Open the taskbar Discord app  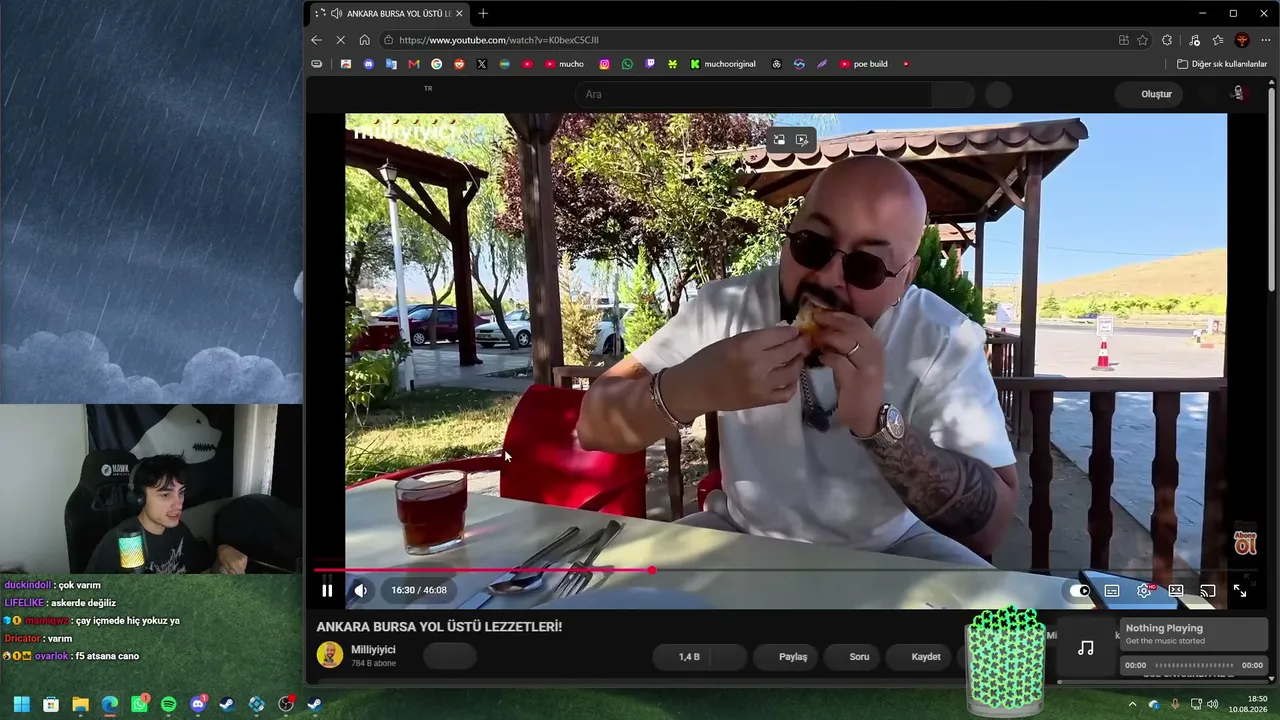198,704
